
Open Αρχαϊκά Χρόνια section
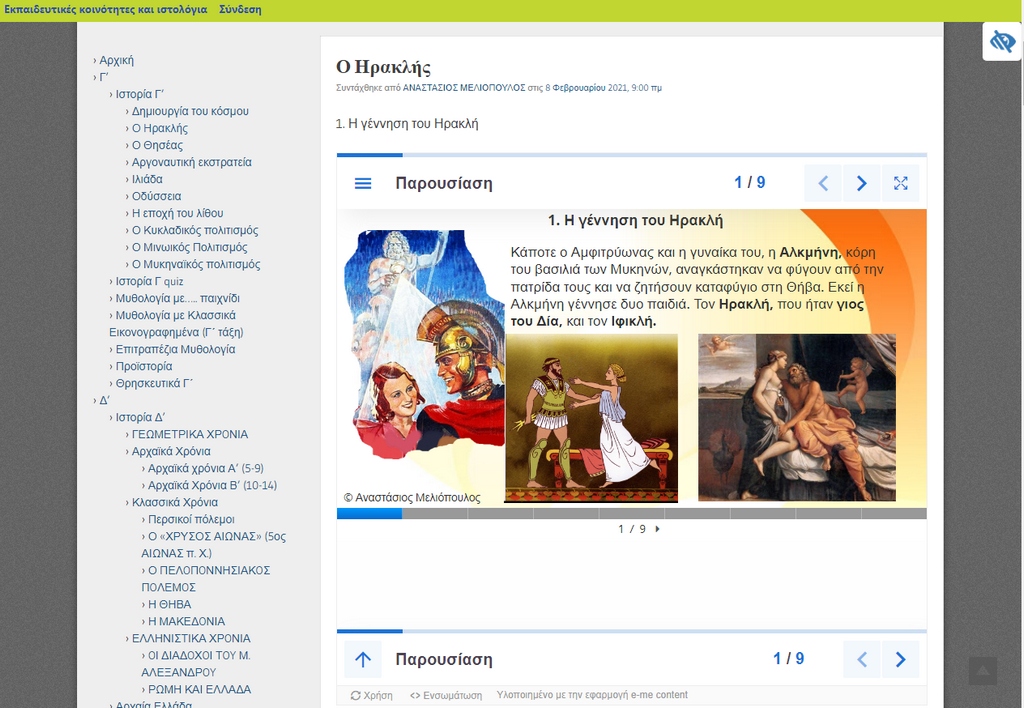[171, 451]
